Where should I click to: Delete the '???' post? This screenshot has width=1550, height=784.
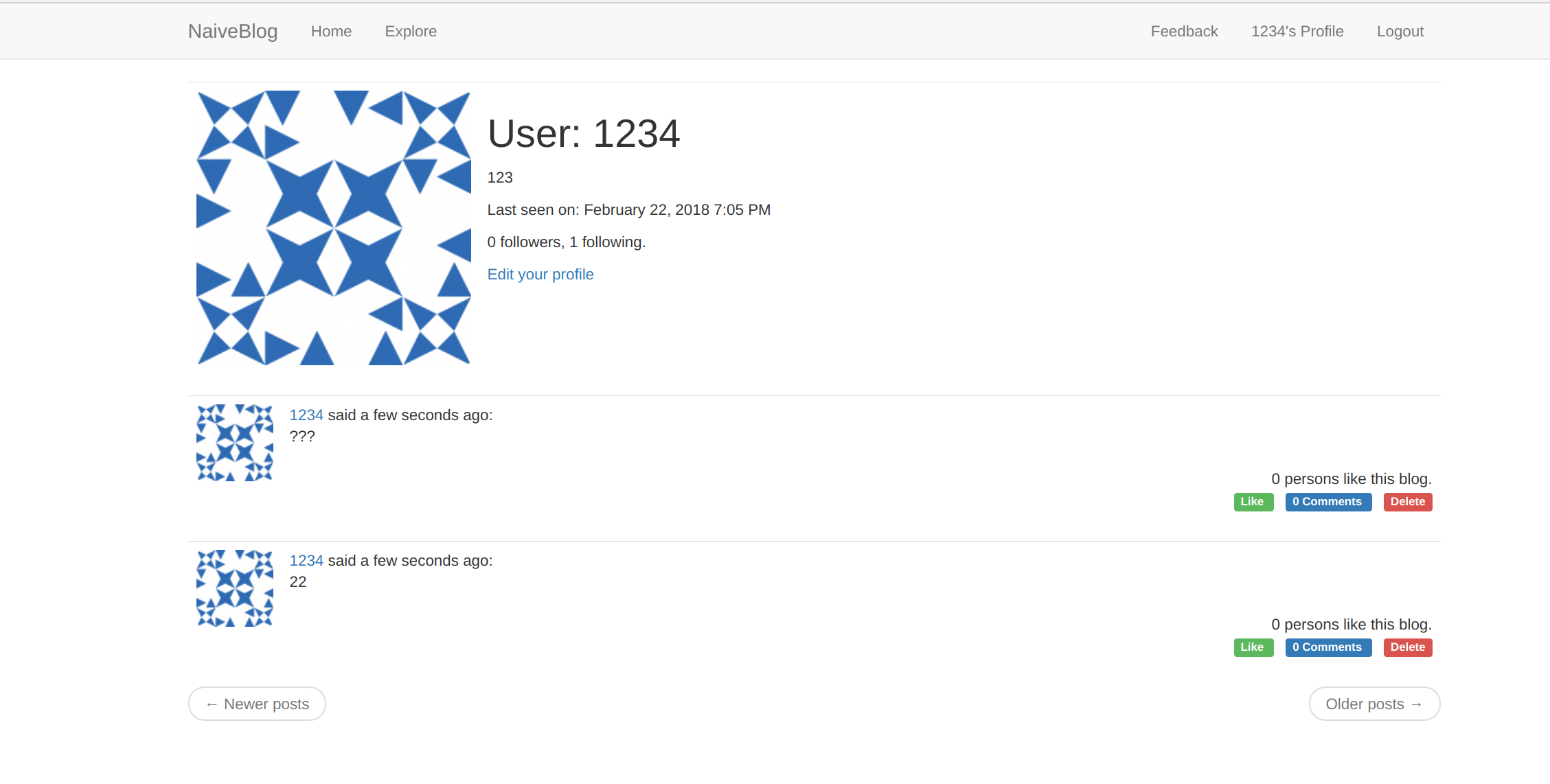1407,502
